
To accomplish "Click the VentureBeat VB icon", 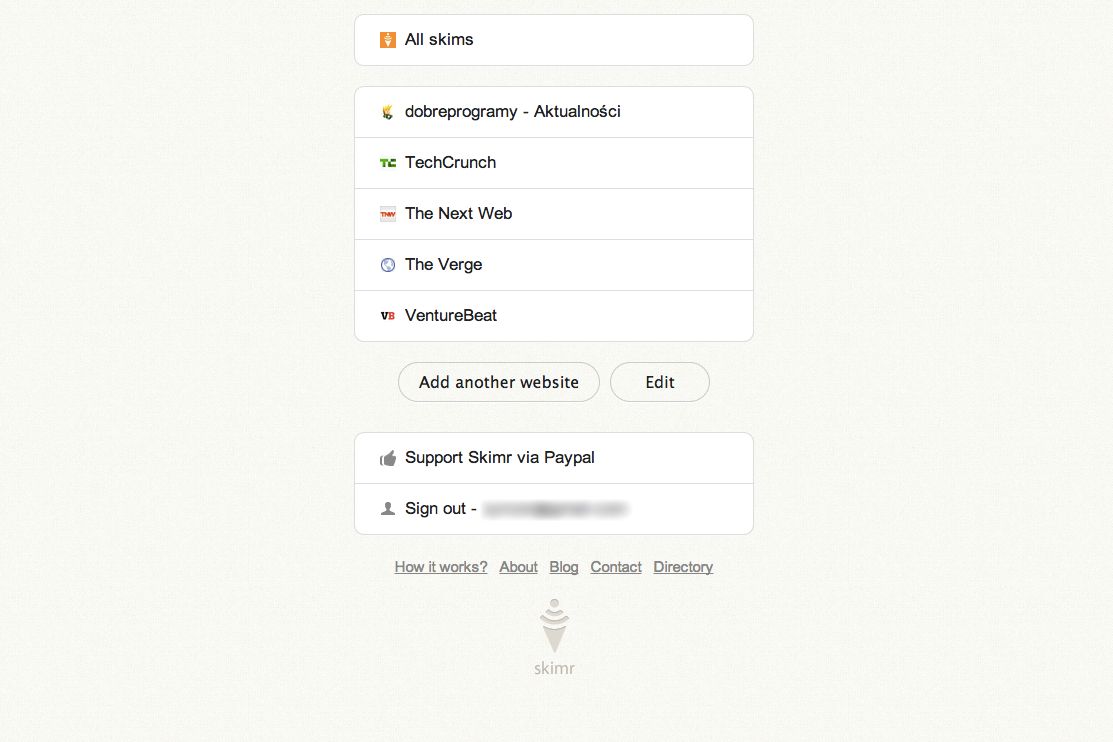I will click(388, 316).
